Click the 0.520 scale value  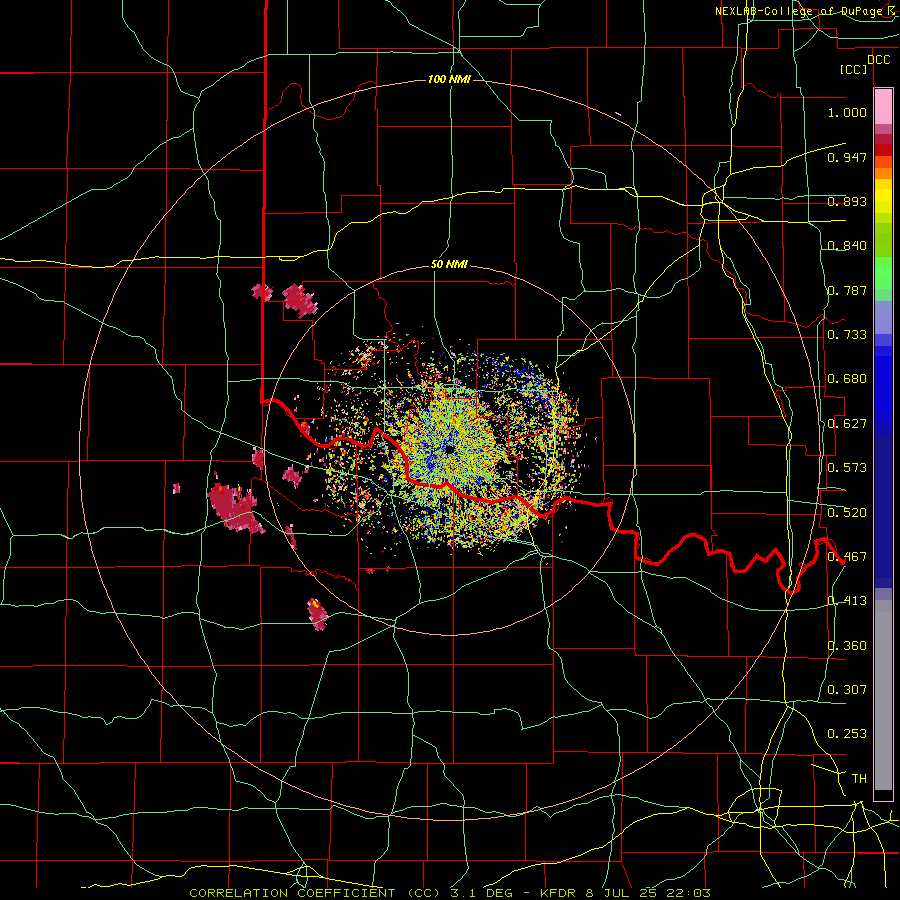pos(847,512)
